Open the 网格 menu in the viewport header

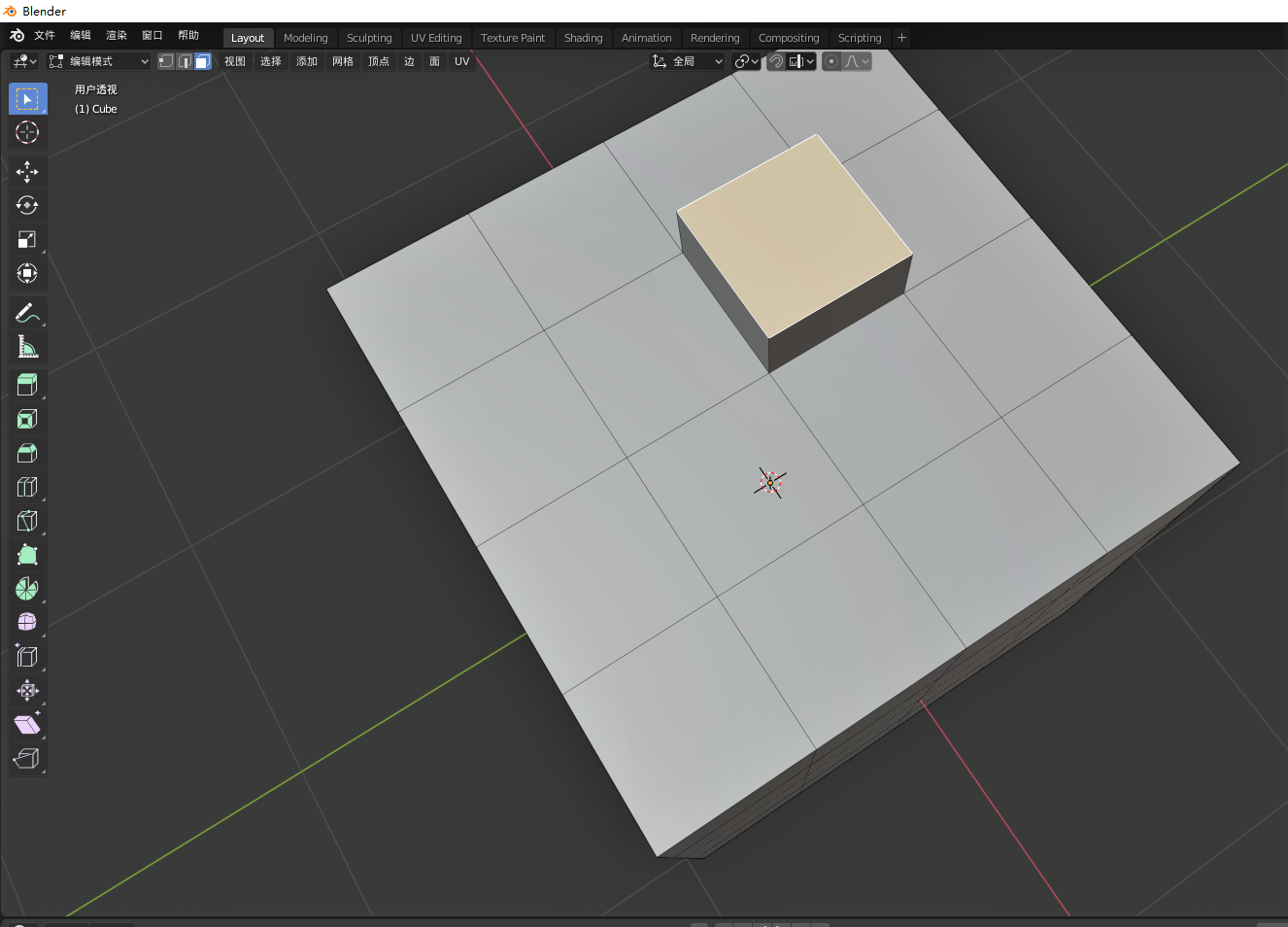click(342, 60)
